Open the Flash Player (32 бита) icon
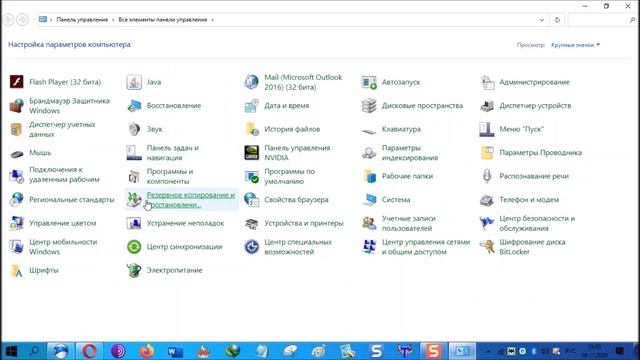Image resolution: width=640 pixels, height=360 pixels. tap(17, 82)
